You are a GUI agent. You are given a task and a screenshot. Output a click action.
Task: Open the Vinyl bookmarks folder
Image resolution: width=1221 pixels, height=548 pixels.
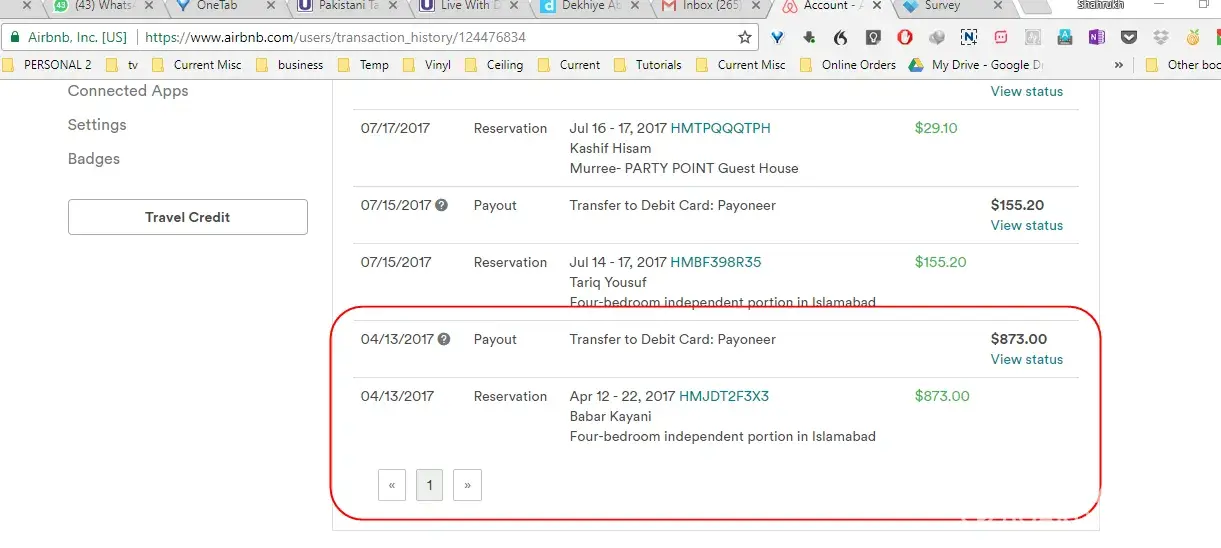coord(426,65)
